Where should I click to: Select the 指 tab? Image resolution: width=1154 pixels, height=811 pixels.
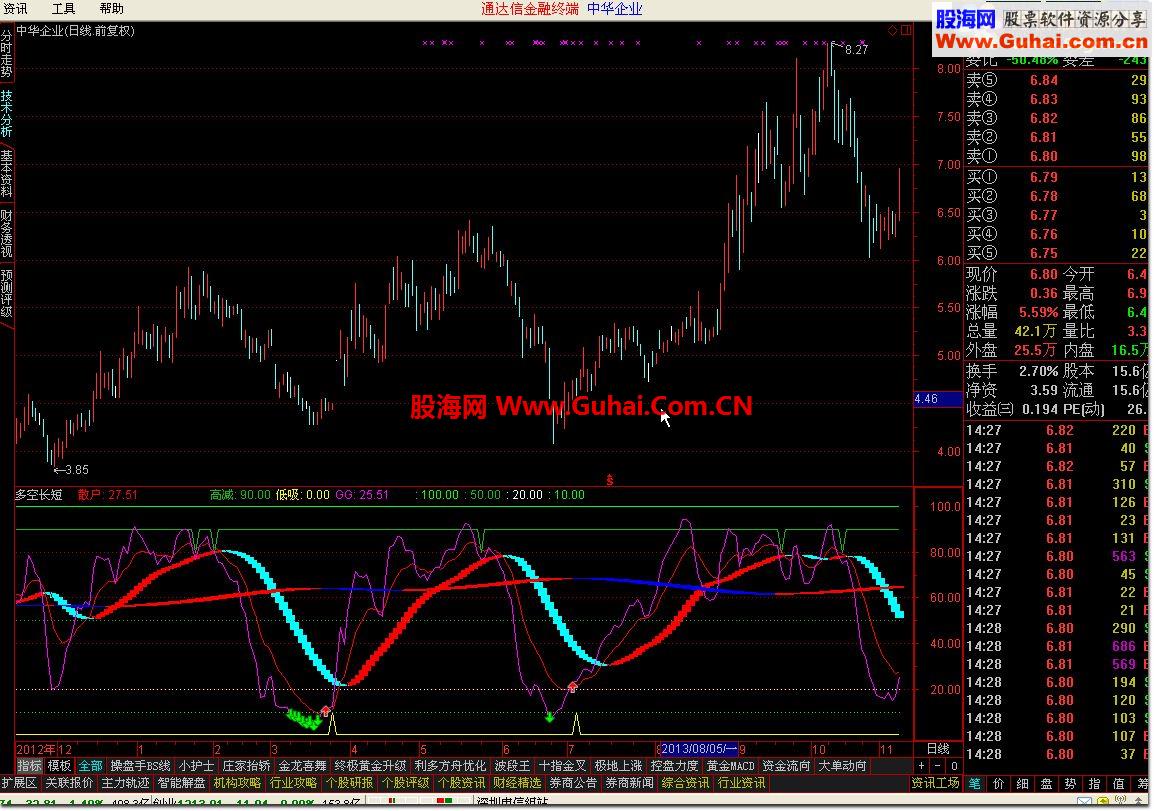[1094, 784]
